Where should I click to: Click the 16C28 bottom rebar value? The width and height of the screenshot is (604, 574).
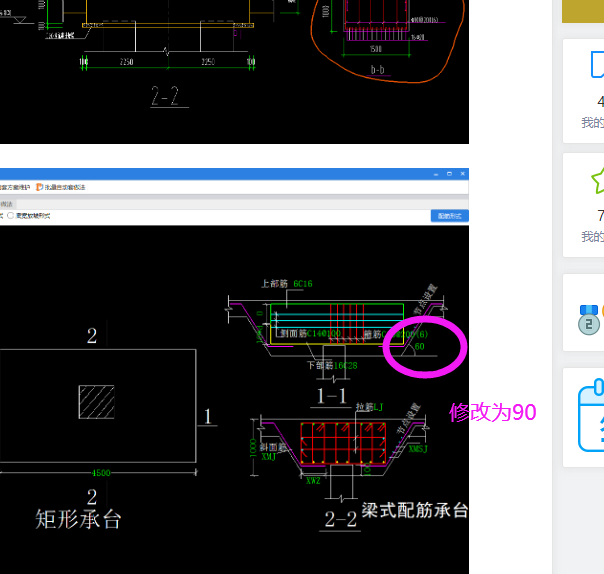tap(346, 366)
